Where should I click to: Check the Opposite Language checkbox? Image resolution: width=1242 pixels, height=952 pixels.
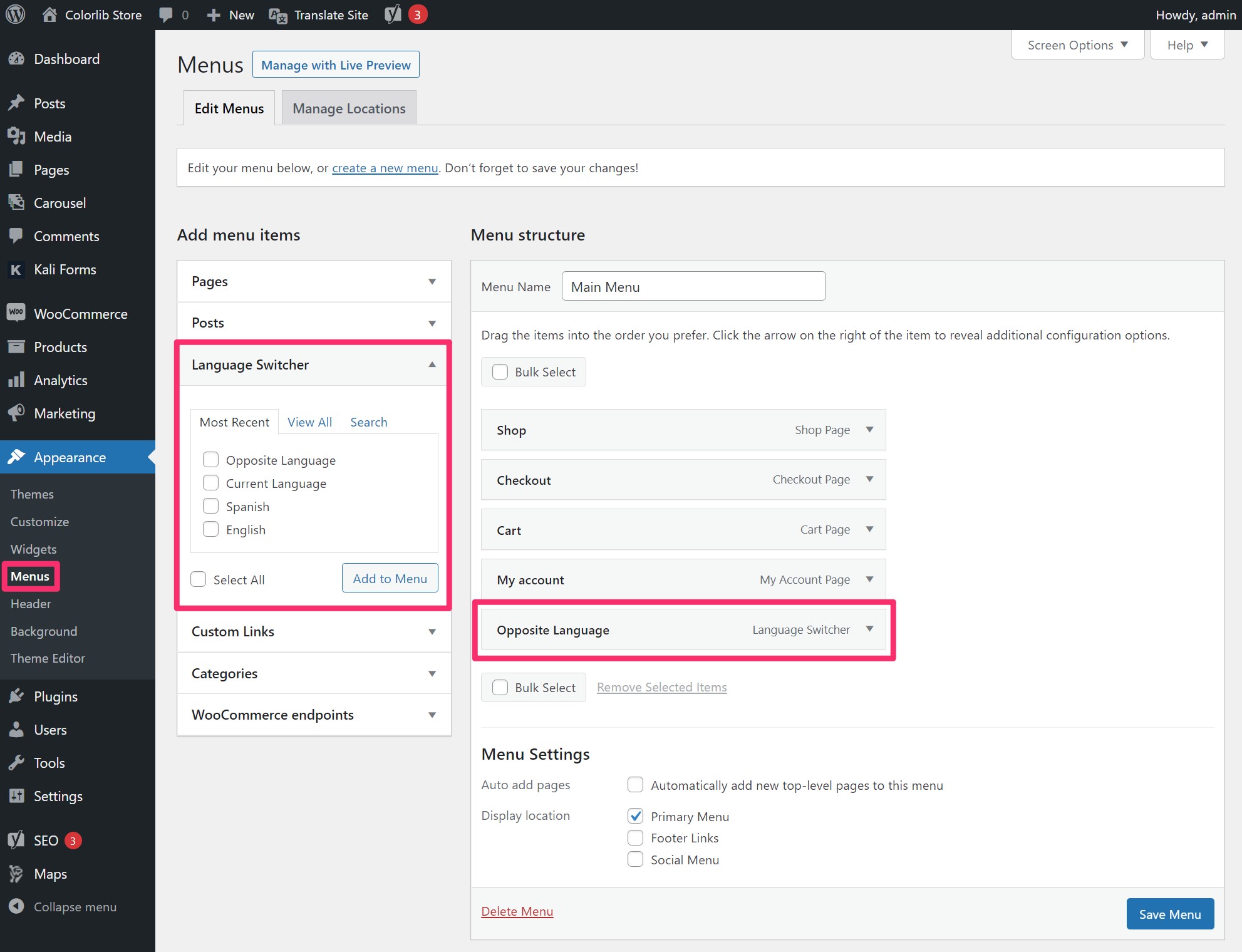[211, 460]
